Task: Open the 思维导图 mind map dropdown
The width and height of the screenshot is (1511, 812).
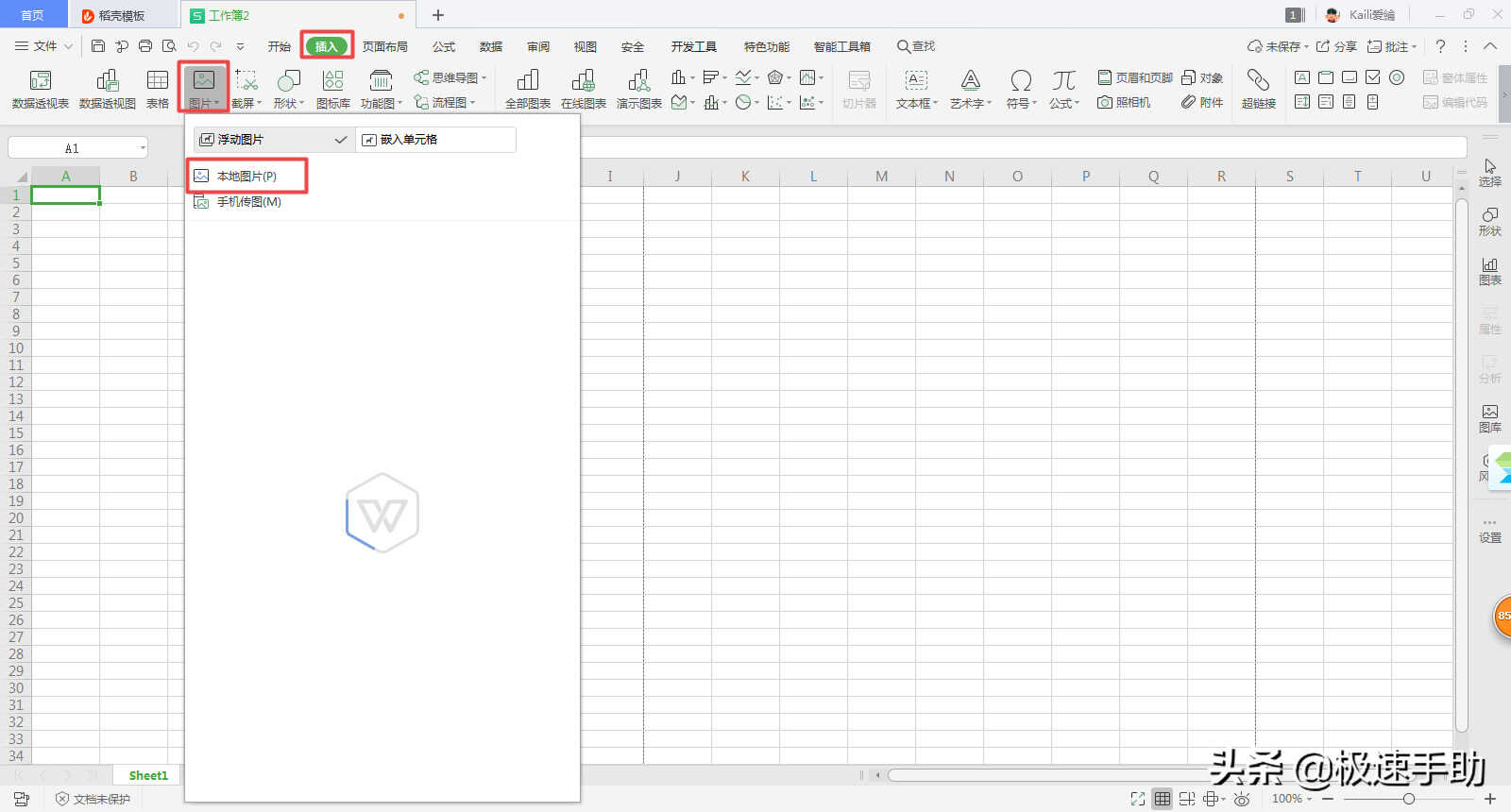Action: [450, 77]
